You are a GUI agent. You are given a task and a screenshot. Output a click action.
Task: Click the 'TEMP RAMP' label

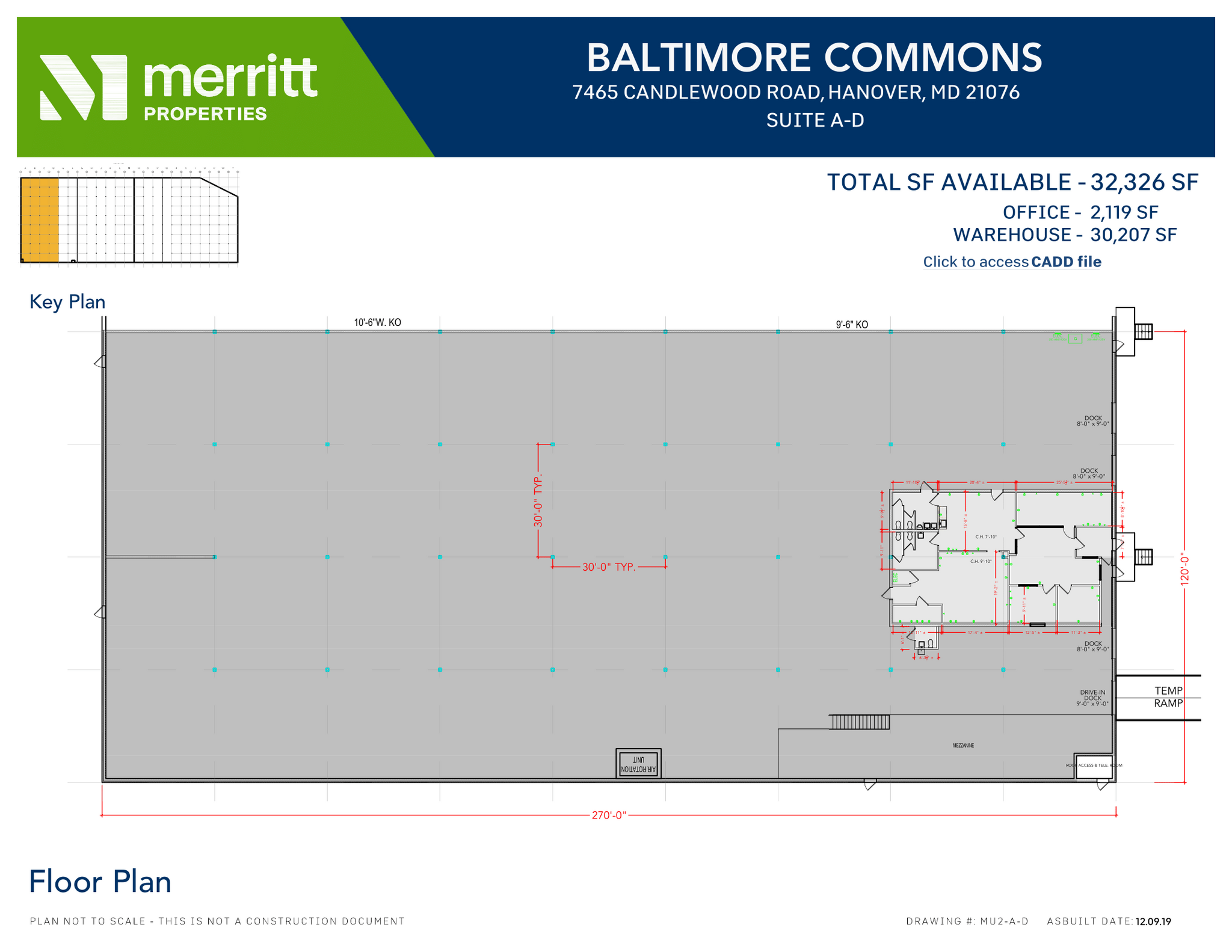pyautogui.click(x=1168, y=697)
